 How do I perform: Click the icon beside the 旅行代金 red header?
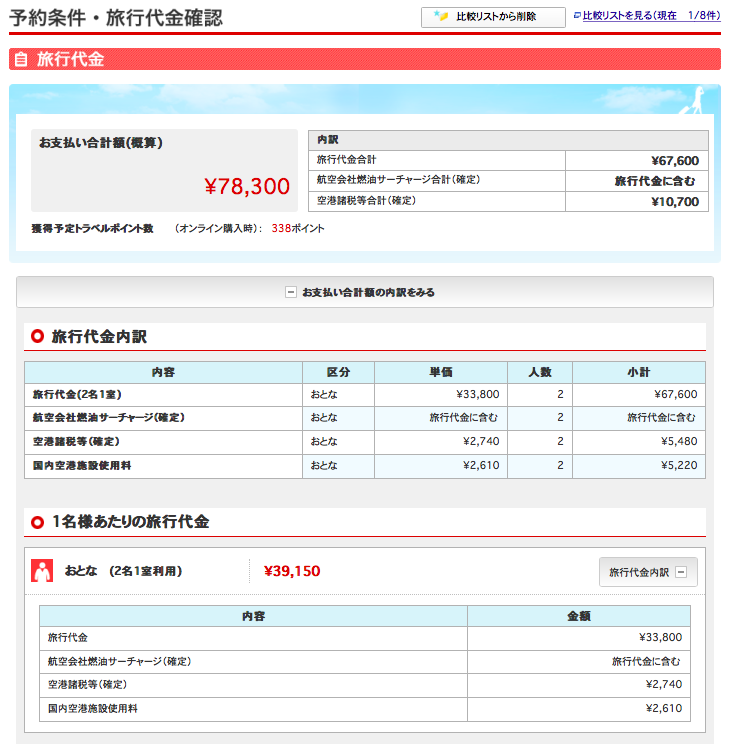click(20, 59)
